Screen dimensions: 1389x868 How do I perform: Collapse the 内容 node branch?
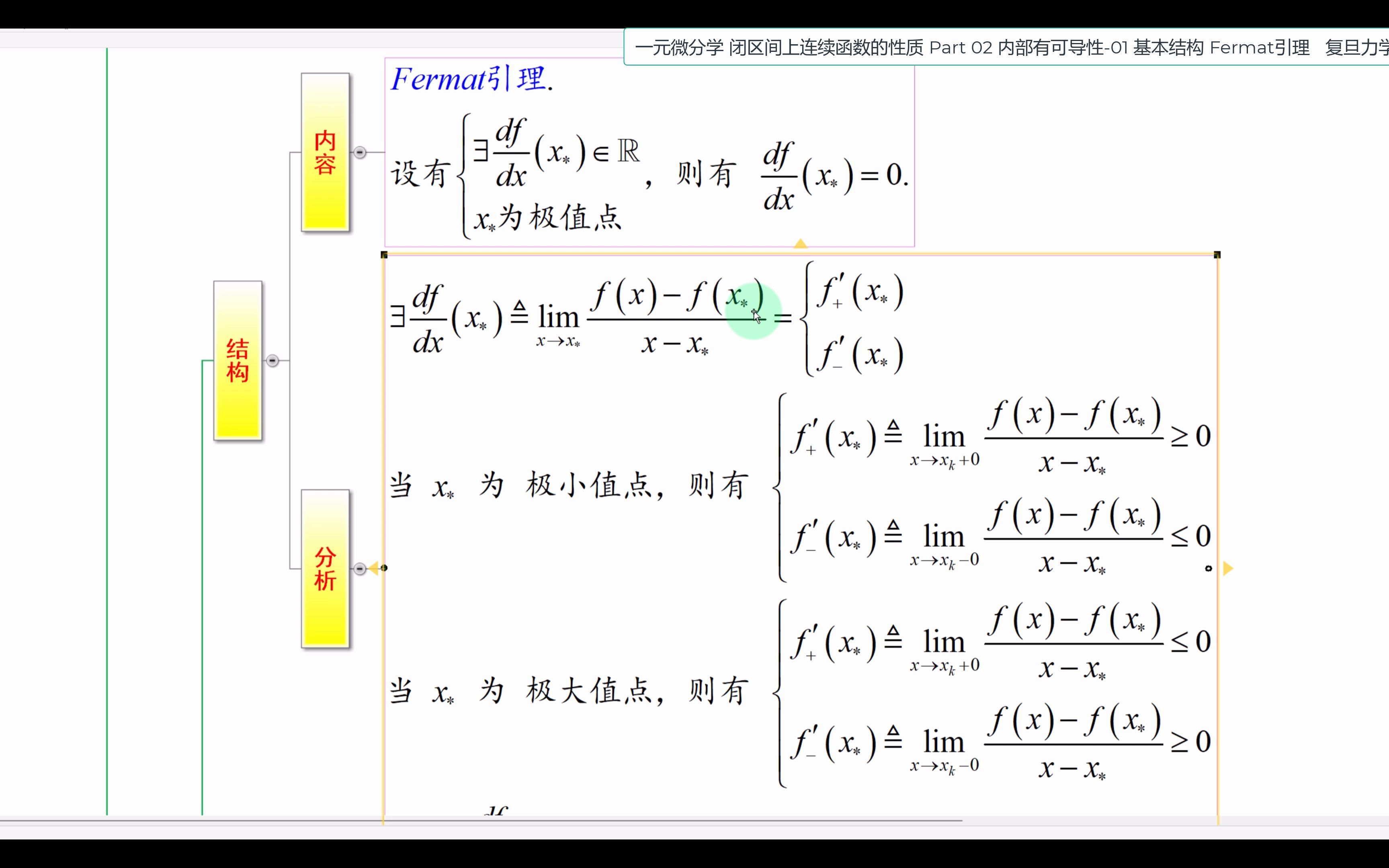click(360, 152)
